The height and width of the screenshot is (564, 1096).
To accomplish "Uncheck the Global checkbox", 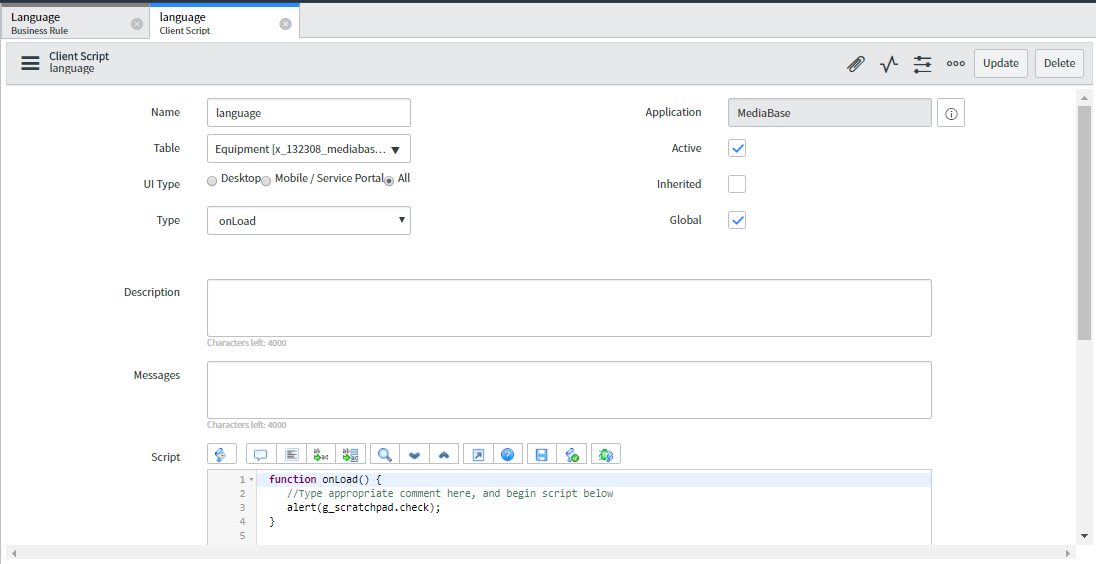I will (737, 220).
